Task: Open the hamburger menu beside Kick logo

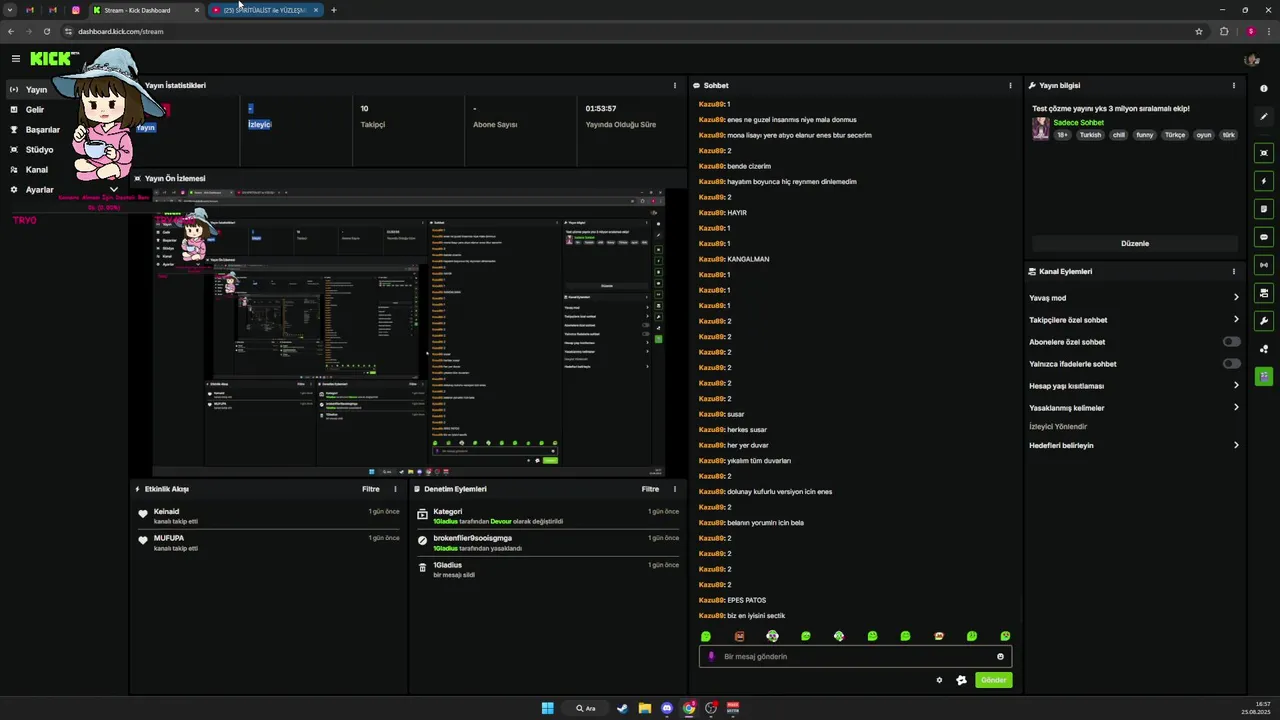Action: click(x=15, y=59)
